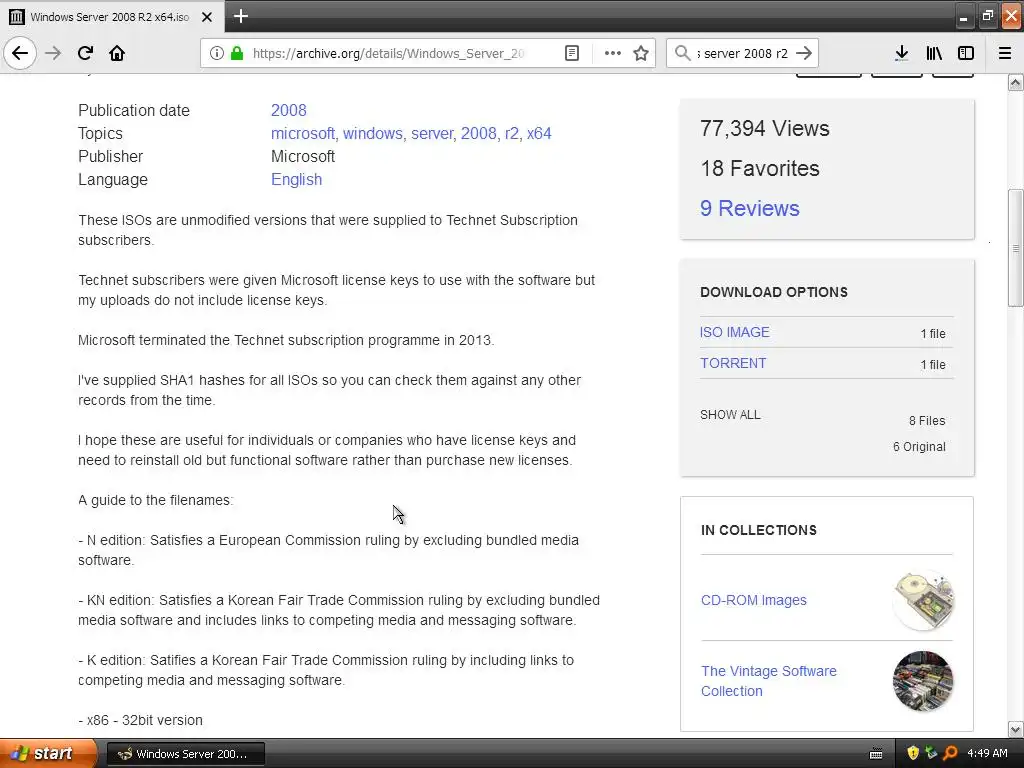
Task: Open the CD-ROM Images collection
Action: [754, 600]
